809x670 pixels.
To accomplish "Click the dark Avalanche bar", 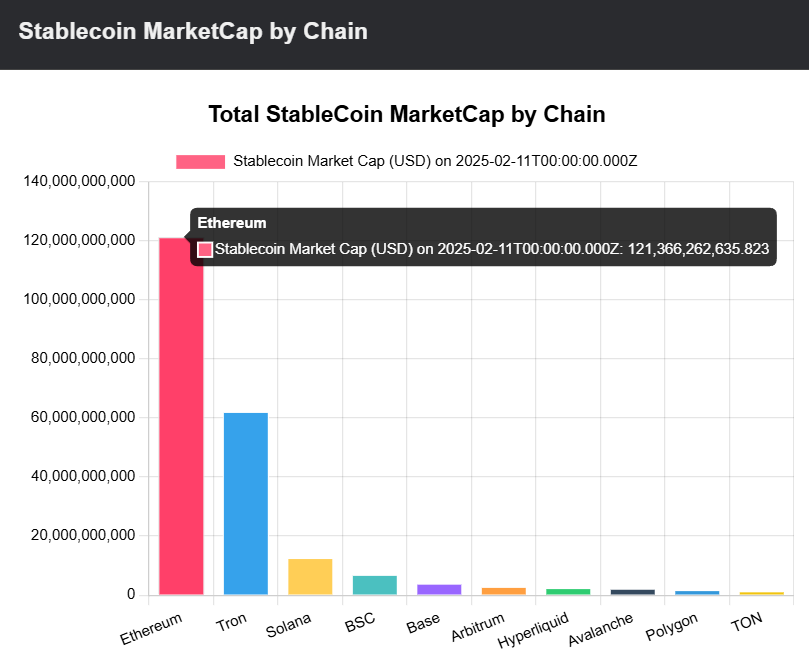I will tap(632, 592).
